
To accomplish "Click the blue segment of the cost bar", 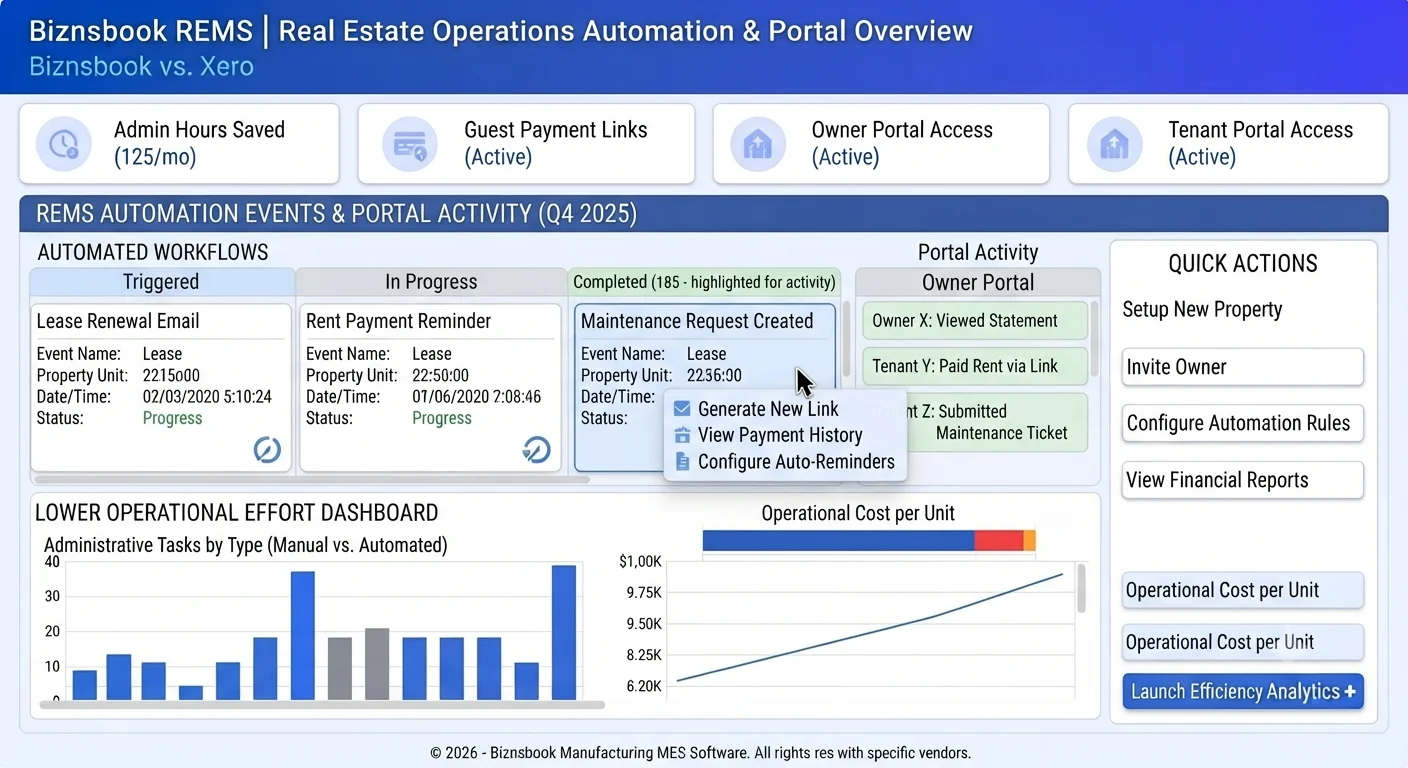I will [838, 541].
